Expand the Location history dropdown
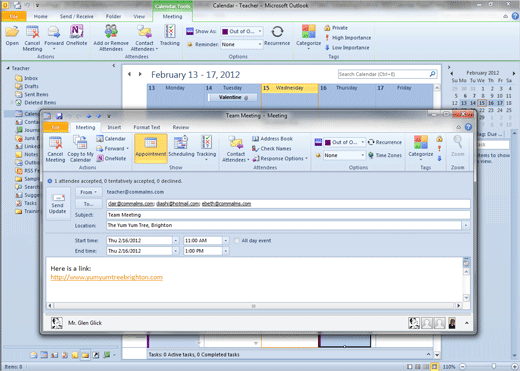The image size is (520, 371). click(466, 226)
